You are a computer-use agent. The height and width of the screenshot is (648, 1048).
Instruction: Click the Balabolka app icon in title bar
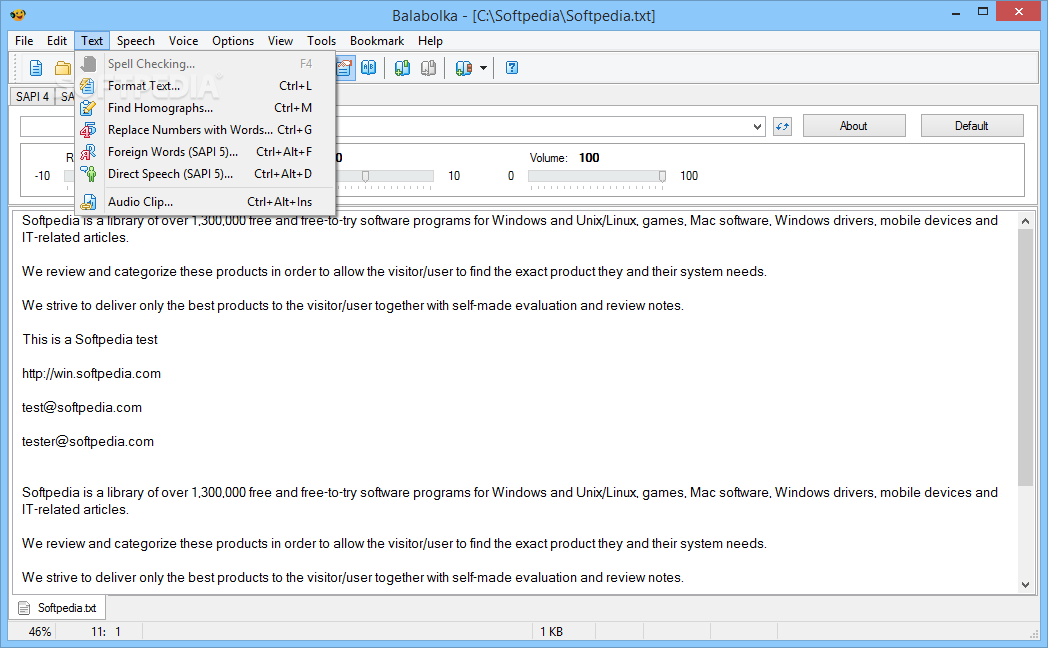tap(17, 15)
